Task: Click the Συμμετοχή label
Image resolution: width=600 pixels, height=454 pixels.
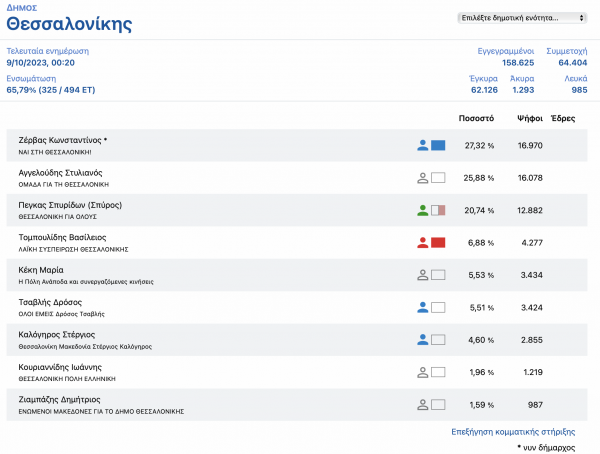Action: click(567, 51)
